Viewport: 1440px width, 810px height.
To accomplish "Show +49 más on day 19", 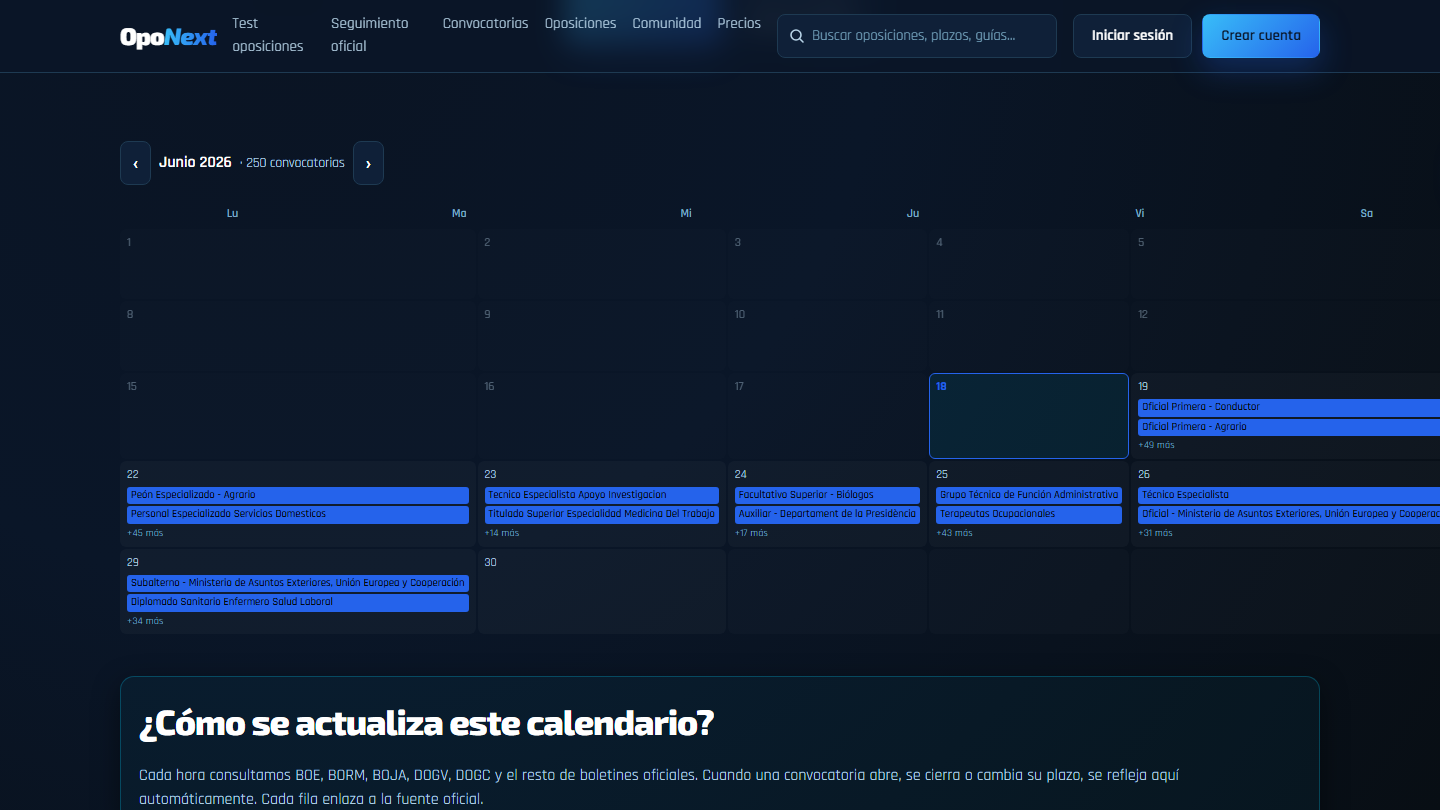I will click(1156, 445).
